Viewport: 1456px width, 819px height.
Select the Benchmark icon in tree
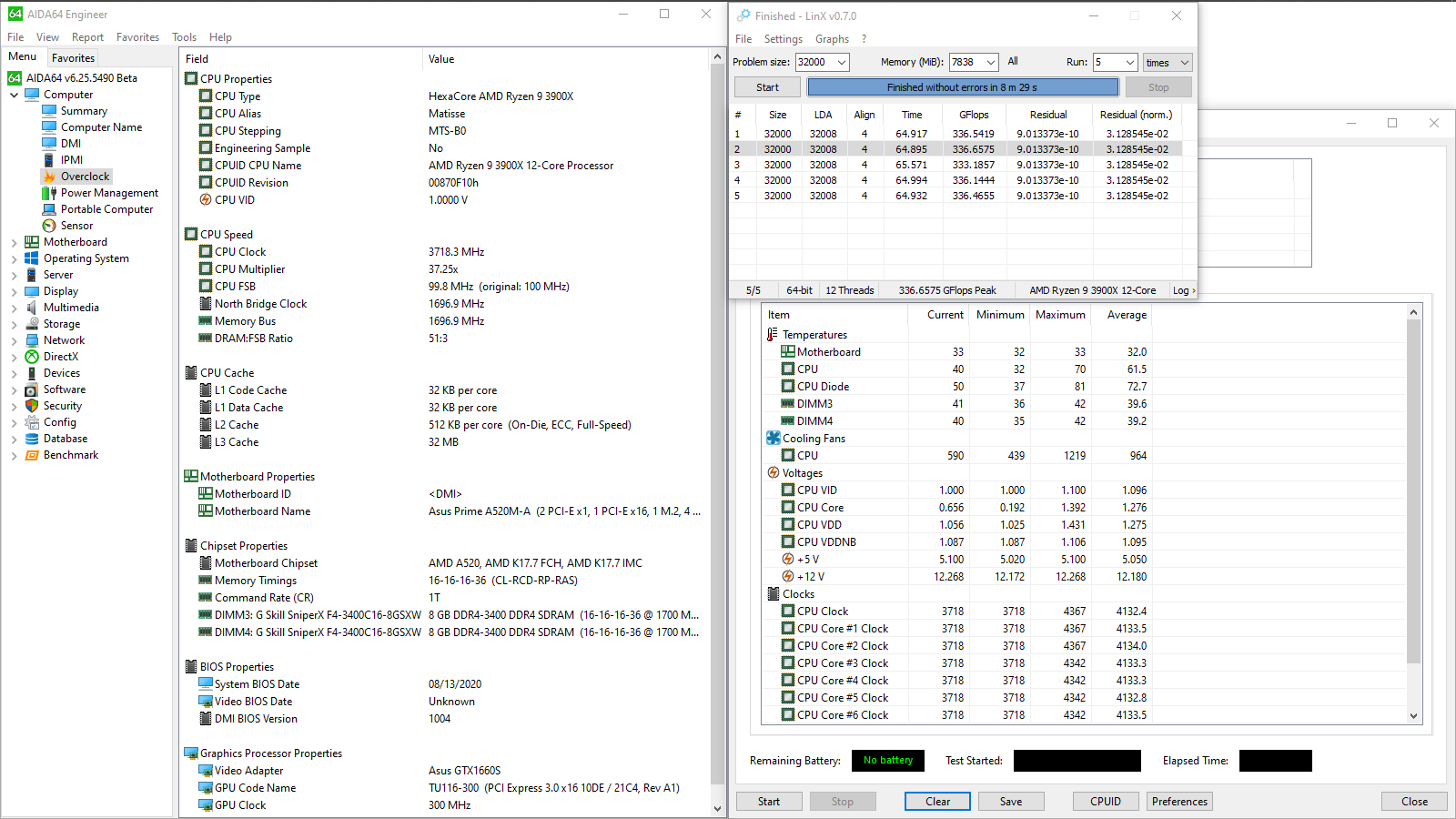(32, 455)
